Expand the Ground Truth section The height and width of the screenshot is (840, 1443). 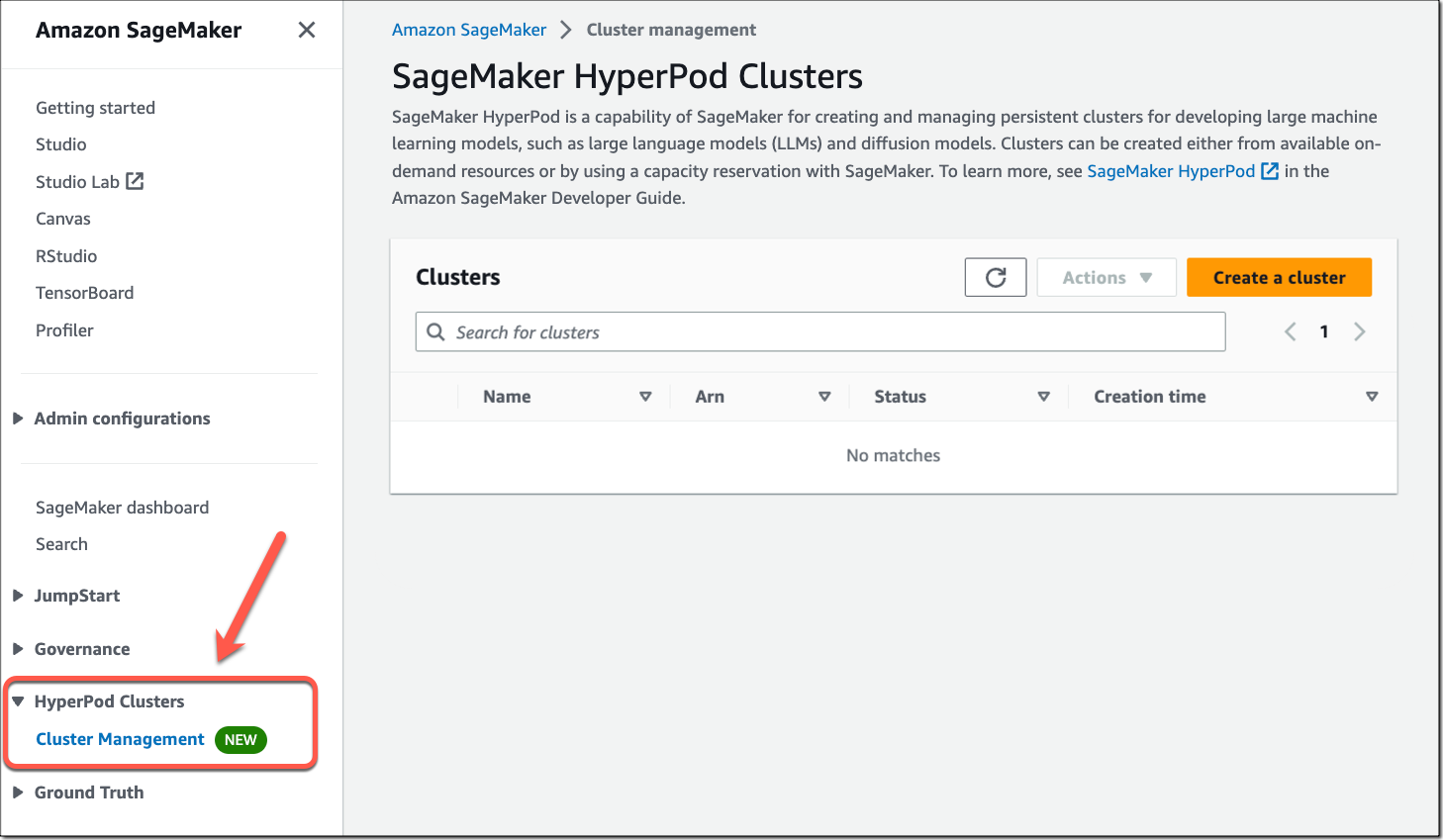click(18, 793)
